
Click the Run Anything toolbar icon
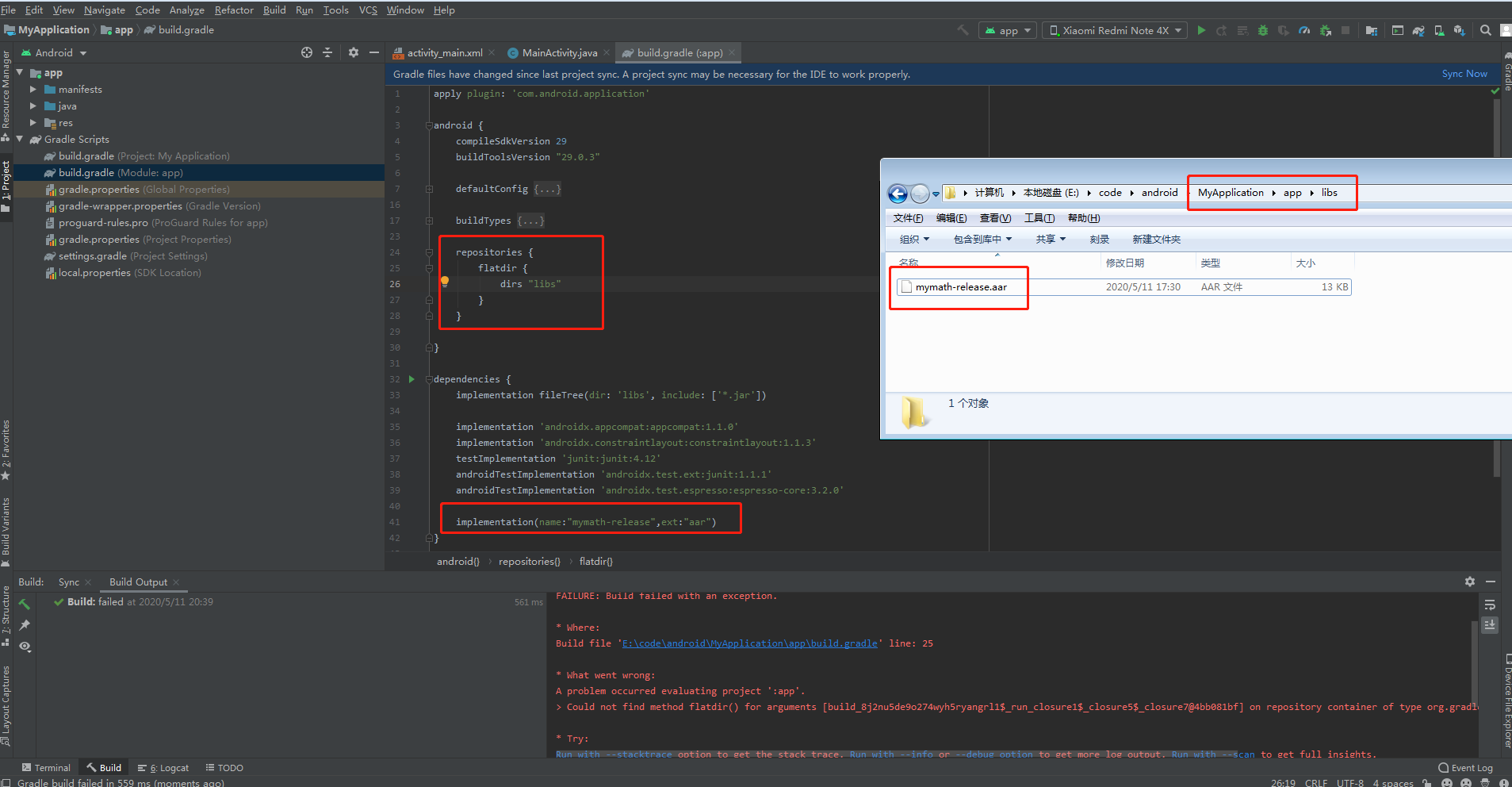[1398, 31]
